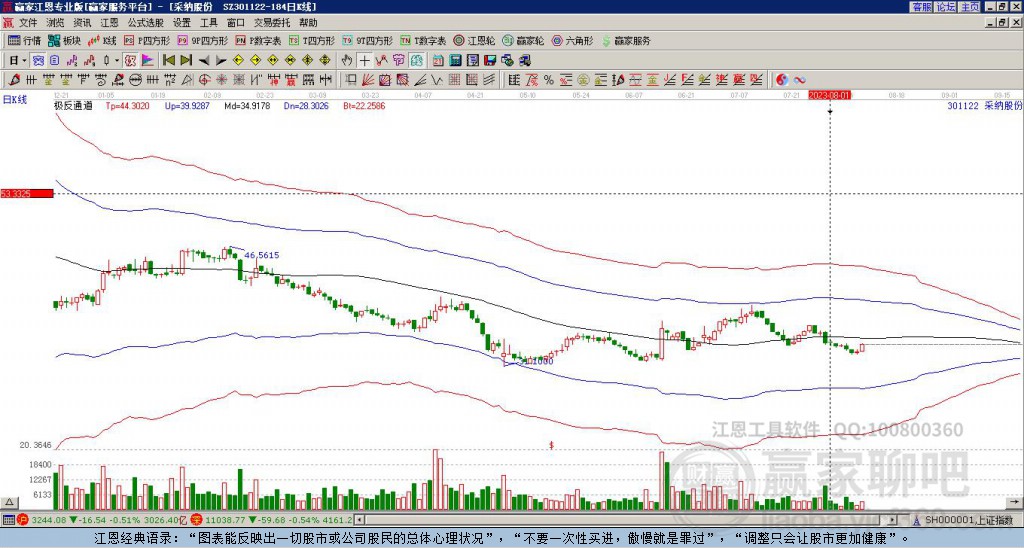
Task: Select the hand pan tool
Action: (347, 60)
